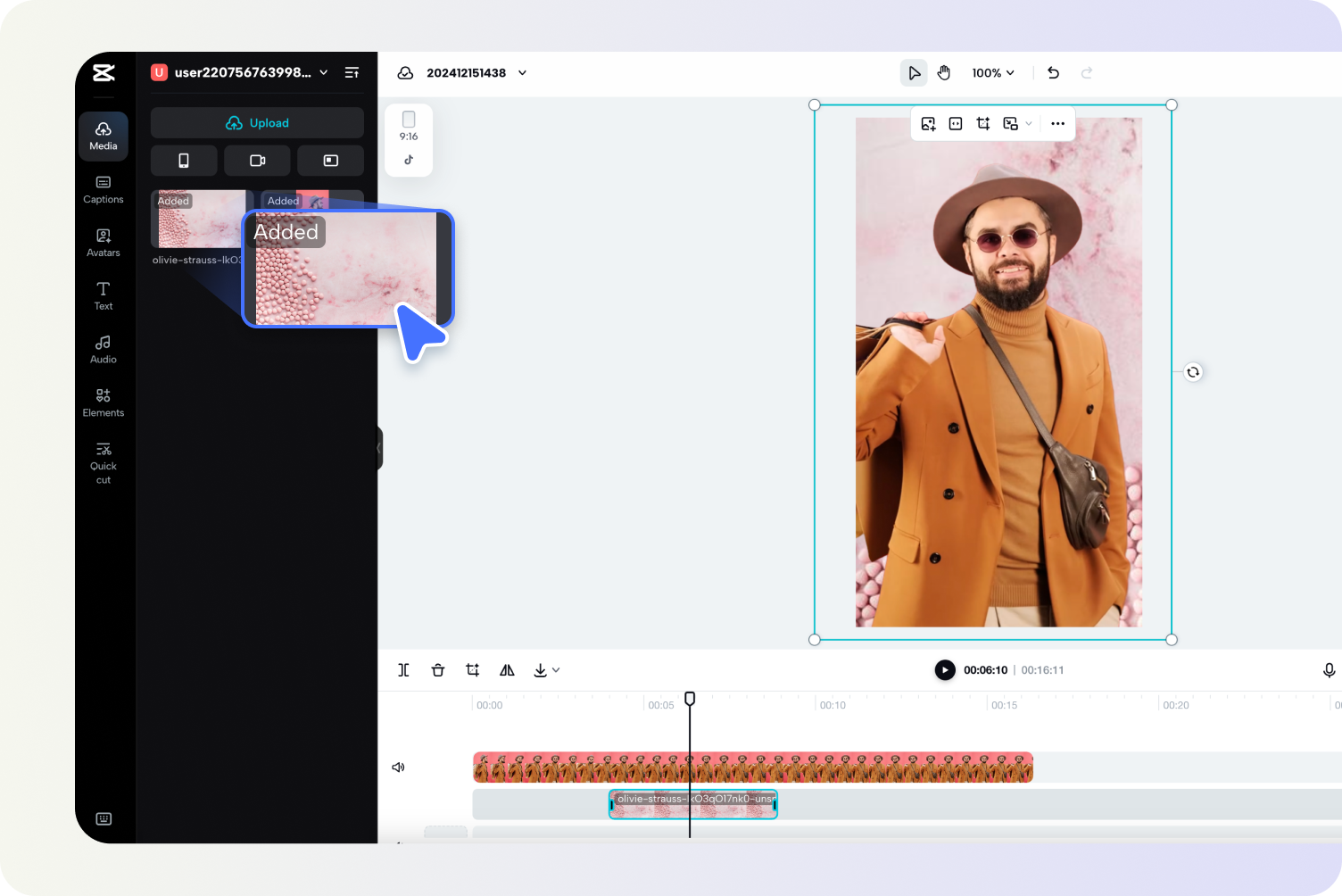Open the Avatars panel
Viewport: 1342px width, 896px height.
[104, 243]
